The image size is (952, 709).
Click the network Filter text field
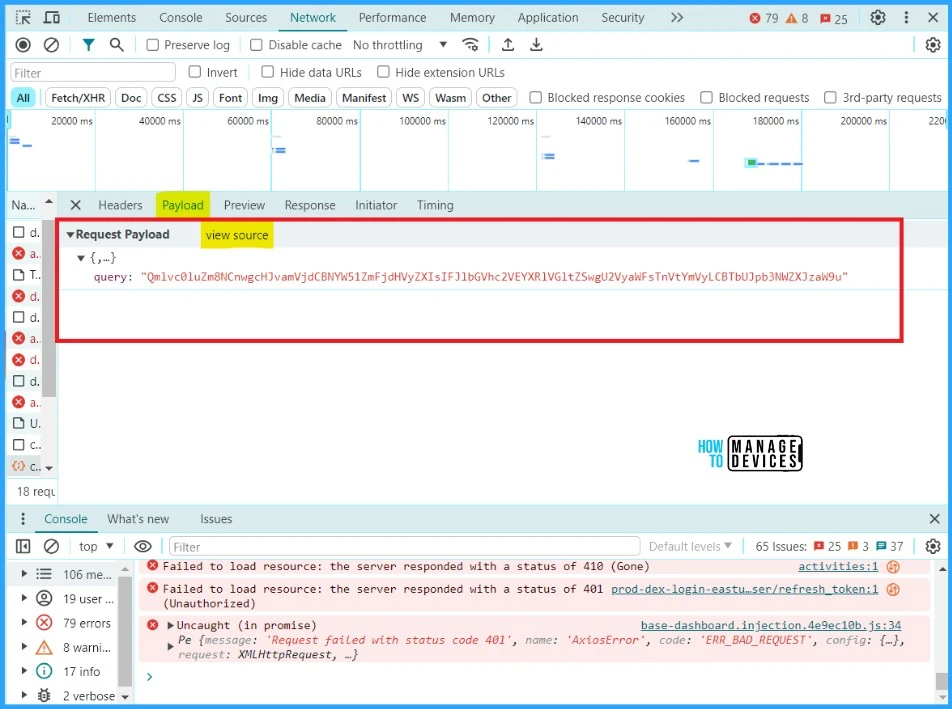(93, 73)
